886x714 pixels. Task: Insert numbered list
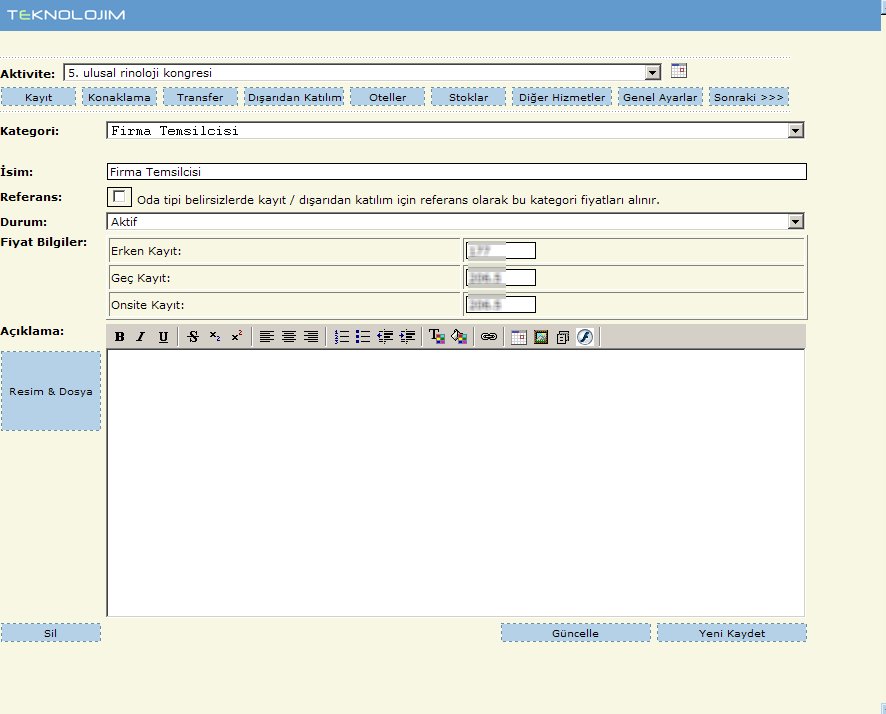click(x=341, y=337)
